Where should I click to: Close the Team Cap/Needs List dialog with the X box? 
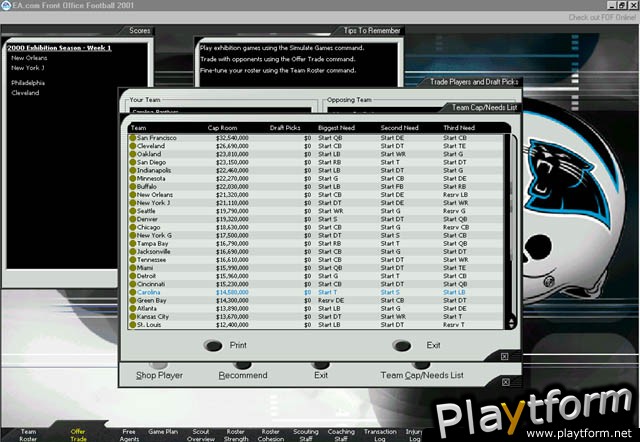[504, 356]
